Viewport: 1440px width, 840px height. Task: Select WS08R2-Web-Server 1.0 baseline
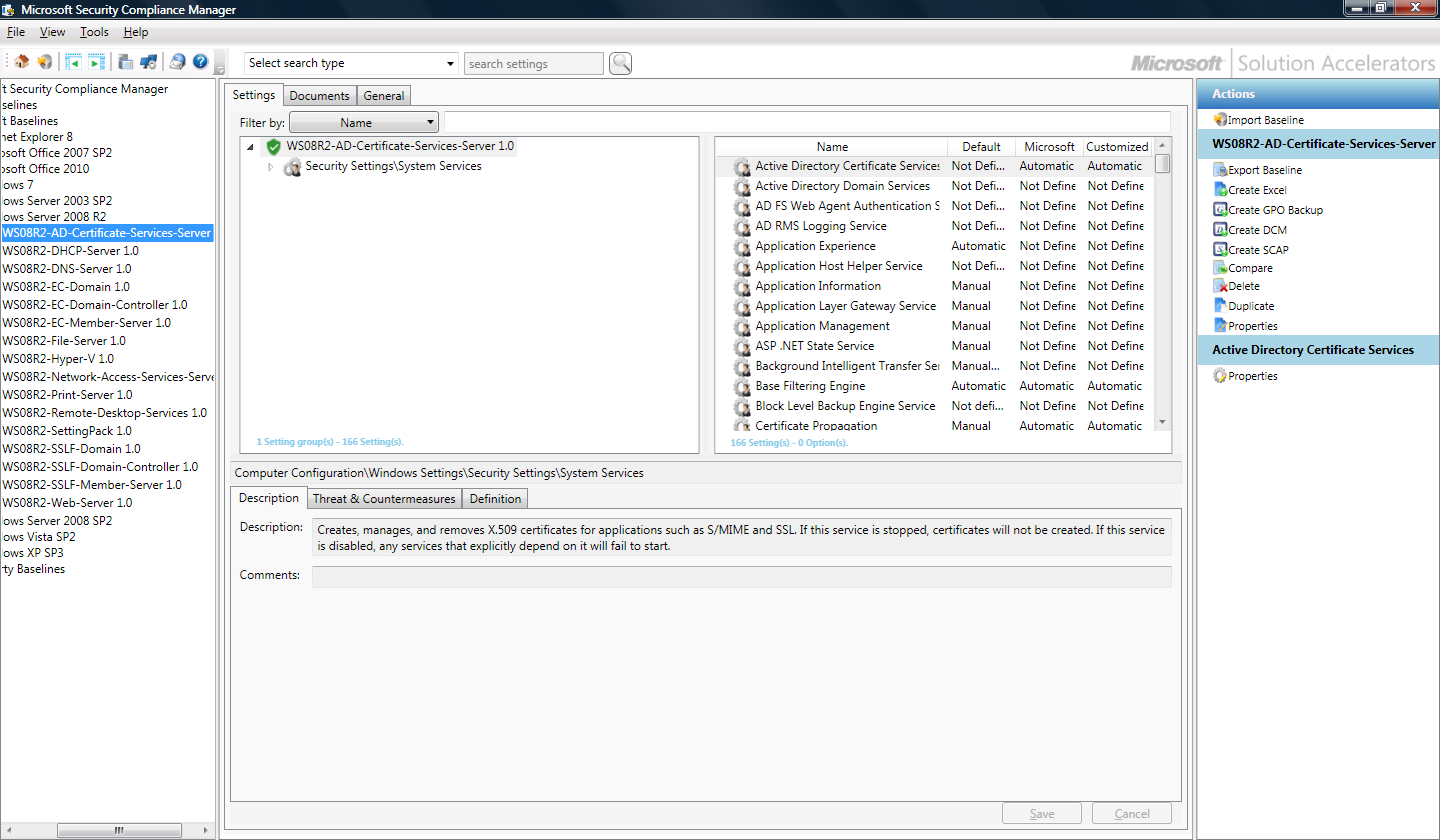coord(66,503)
